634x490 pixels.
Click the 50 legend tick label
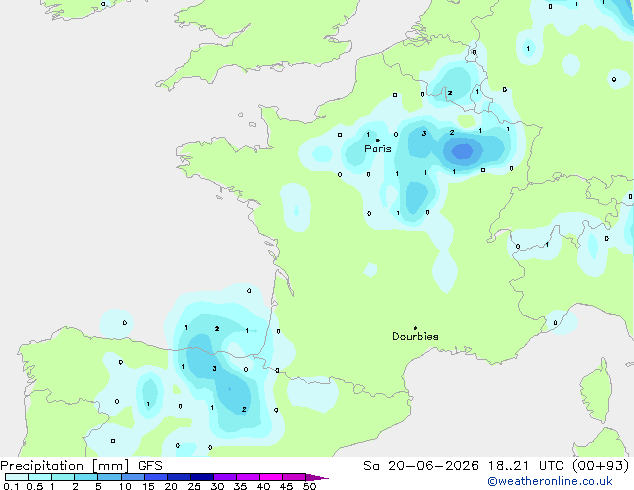(309, 486)
